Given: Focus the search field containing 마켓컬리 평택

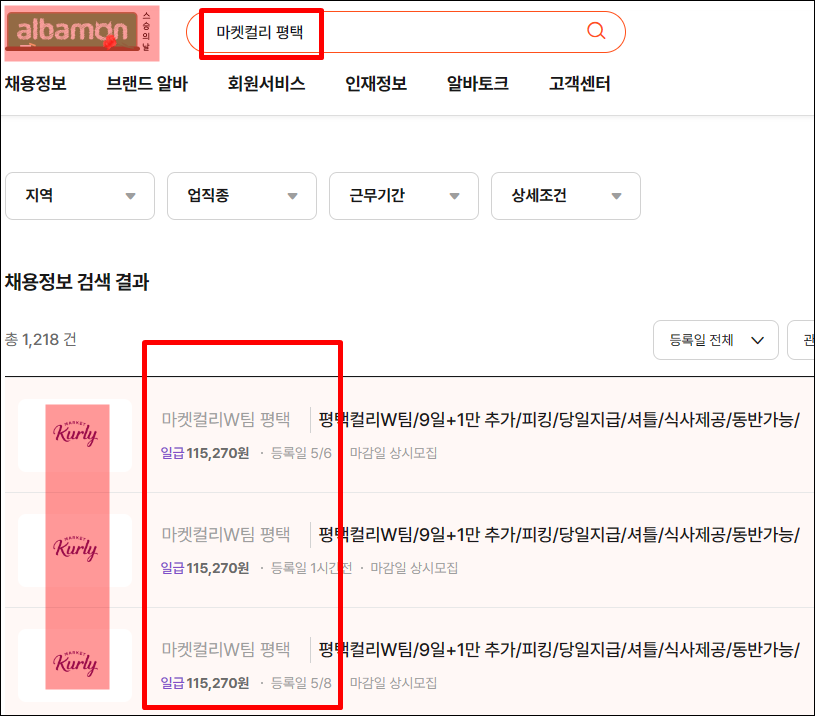Looking at the screenshot, I should click(405, 32).
